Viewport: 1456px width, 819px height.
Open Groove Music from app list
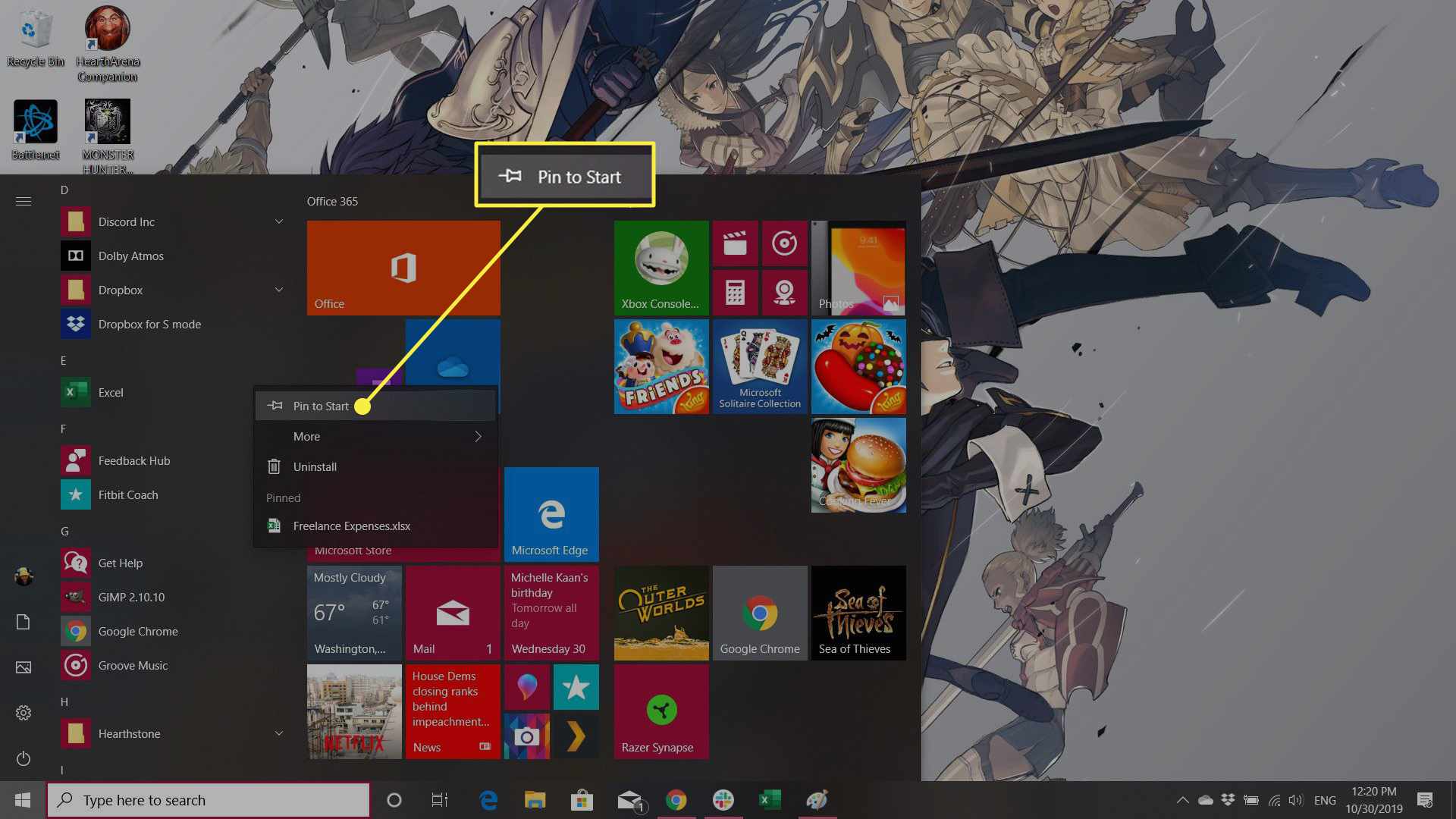(174, 665)
